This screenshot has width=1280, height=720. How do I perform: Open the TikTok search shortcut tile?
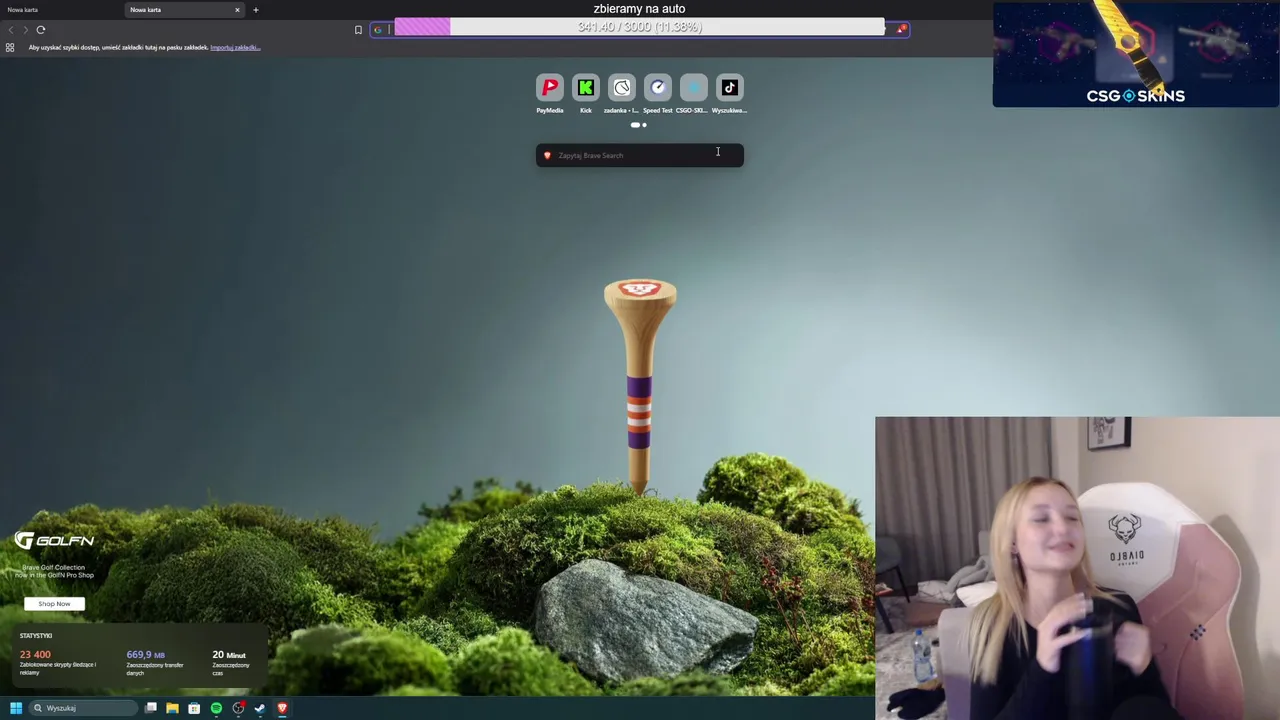point(729,88)
